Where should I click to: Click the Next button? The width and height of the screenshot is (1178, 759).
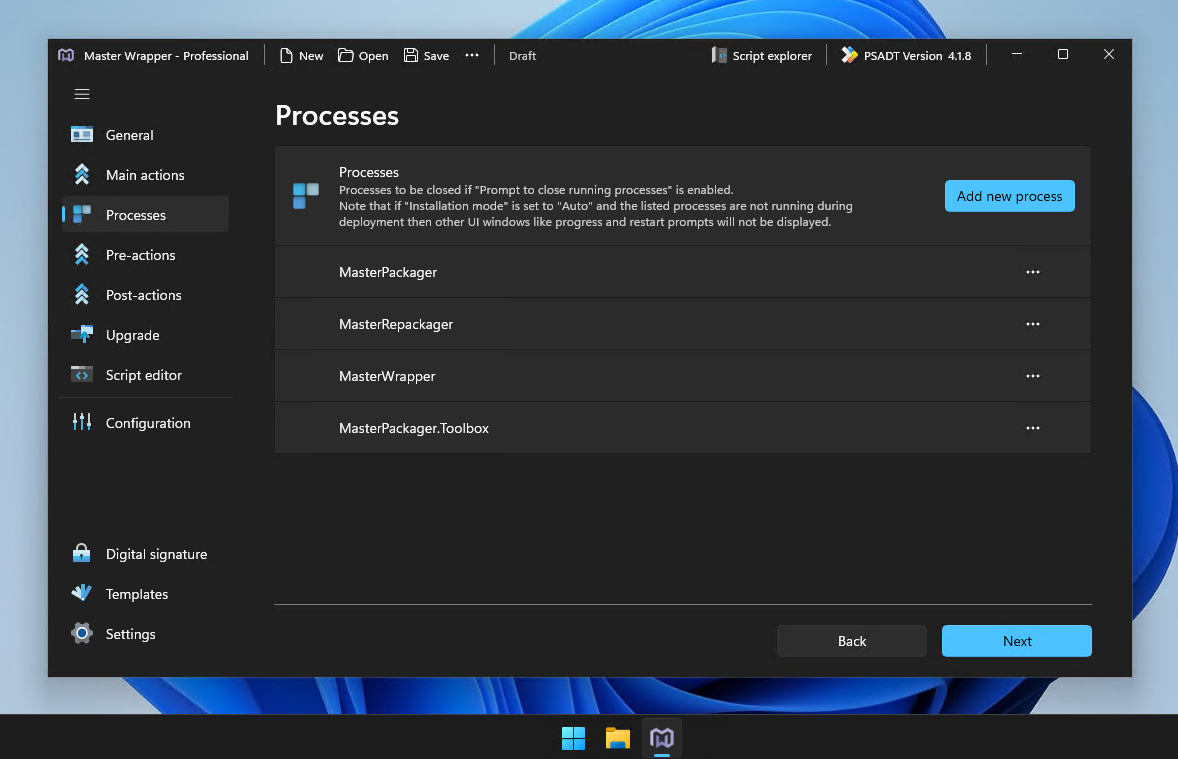tap(1016, 641)
